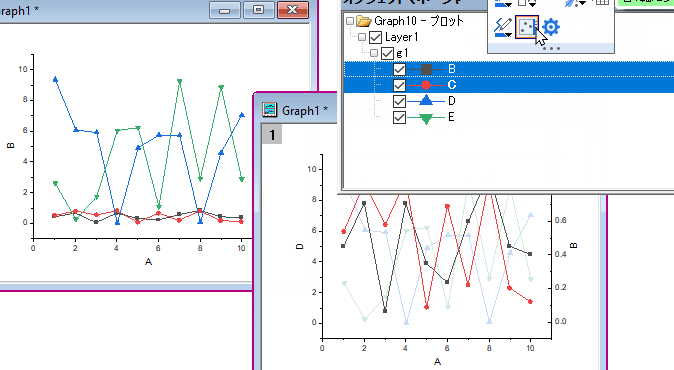674x370 pixels.
Task: Select plot D row in Object Manager
Action: tap(509, 101)
